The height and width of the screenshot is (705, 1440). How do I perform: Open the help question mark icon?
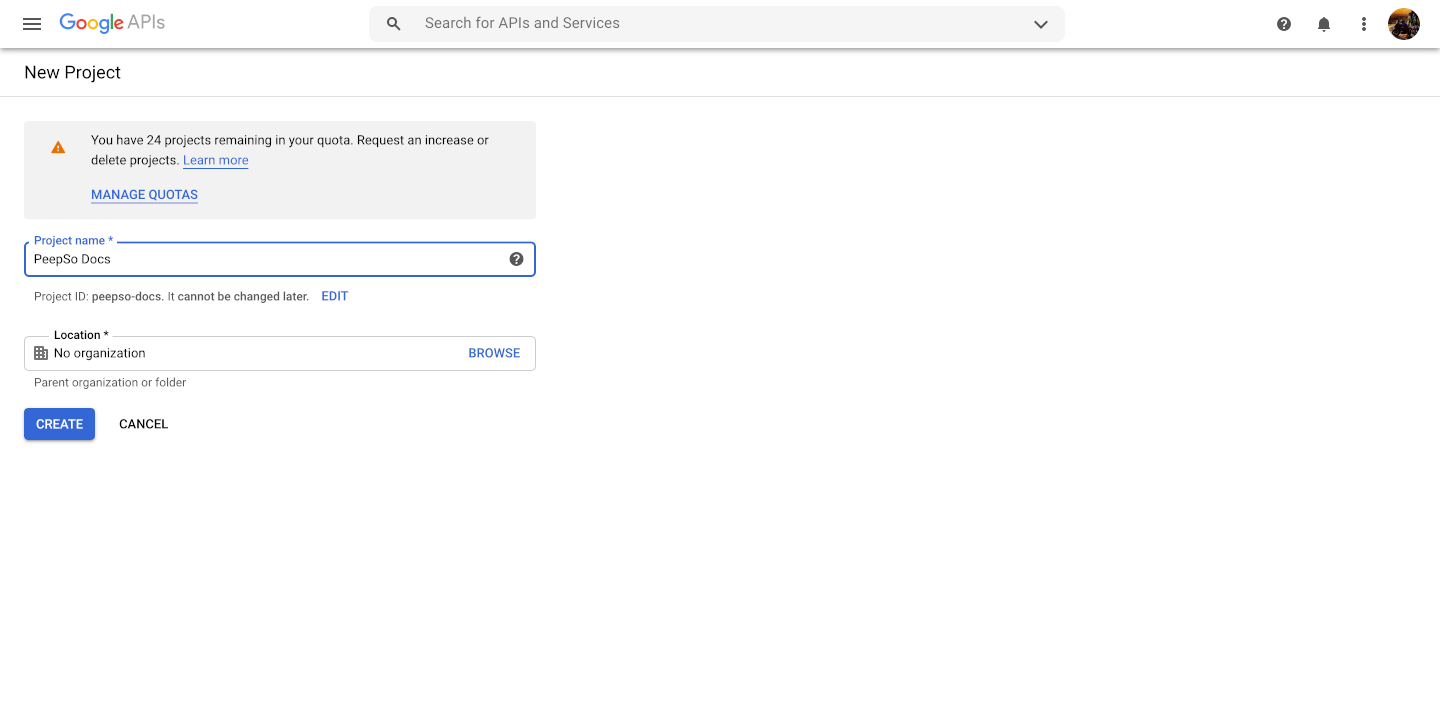1284,24
